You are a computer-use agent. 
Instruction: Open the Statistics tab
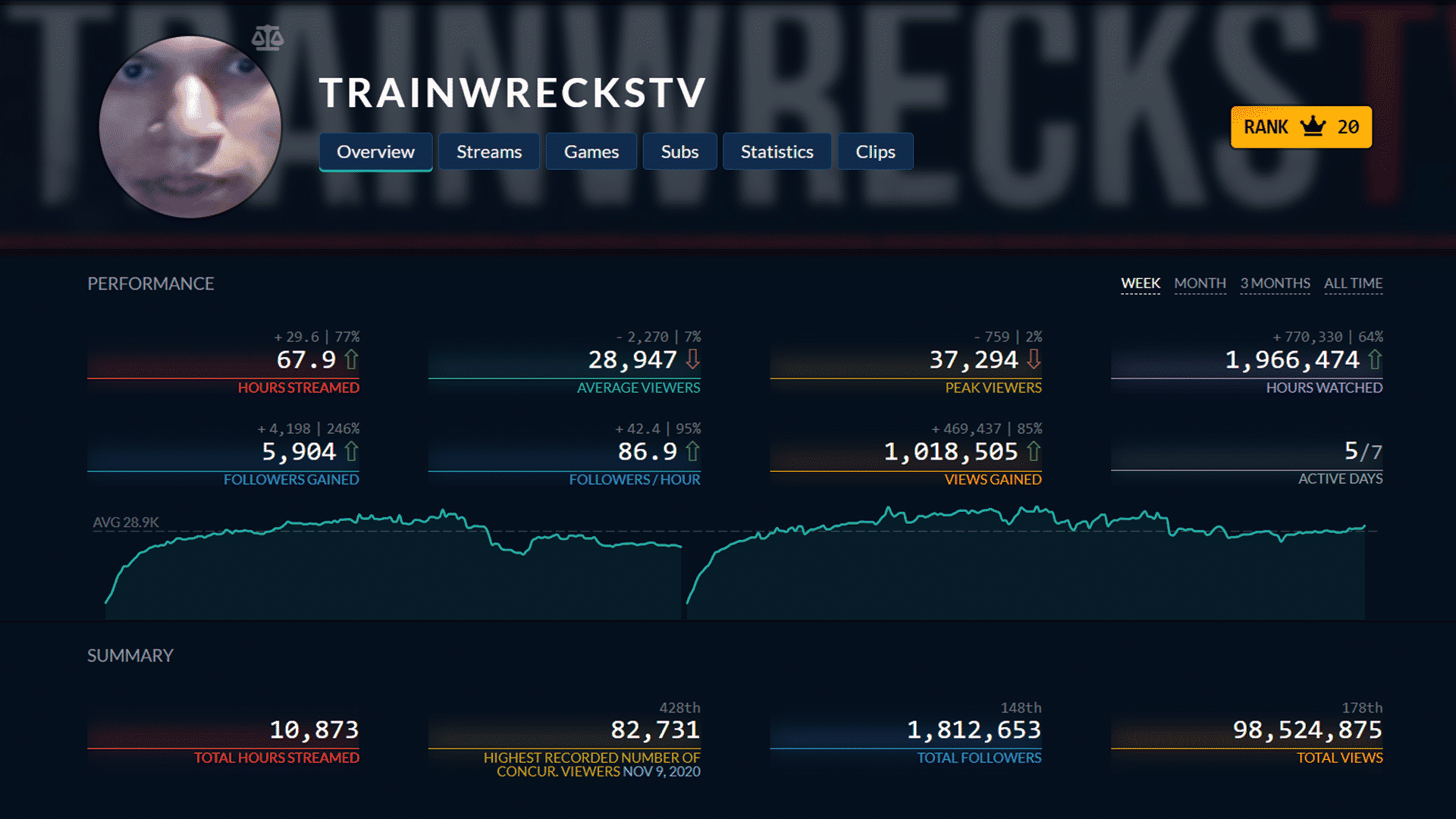[777, 152]
